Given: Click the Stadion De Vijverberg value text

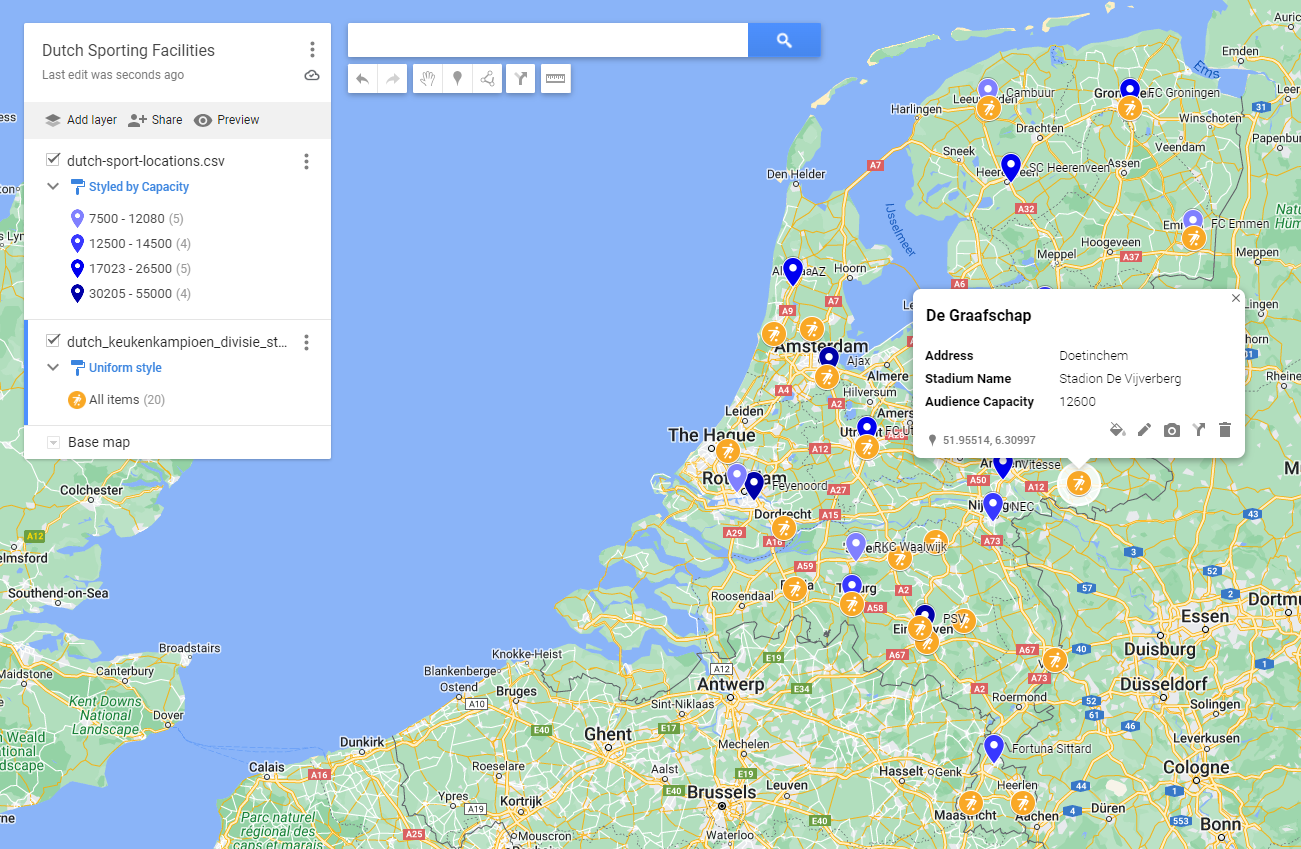Looking at the screenshot, I should coord(1120,379).
